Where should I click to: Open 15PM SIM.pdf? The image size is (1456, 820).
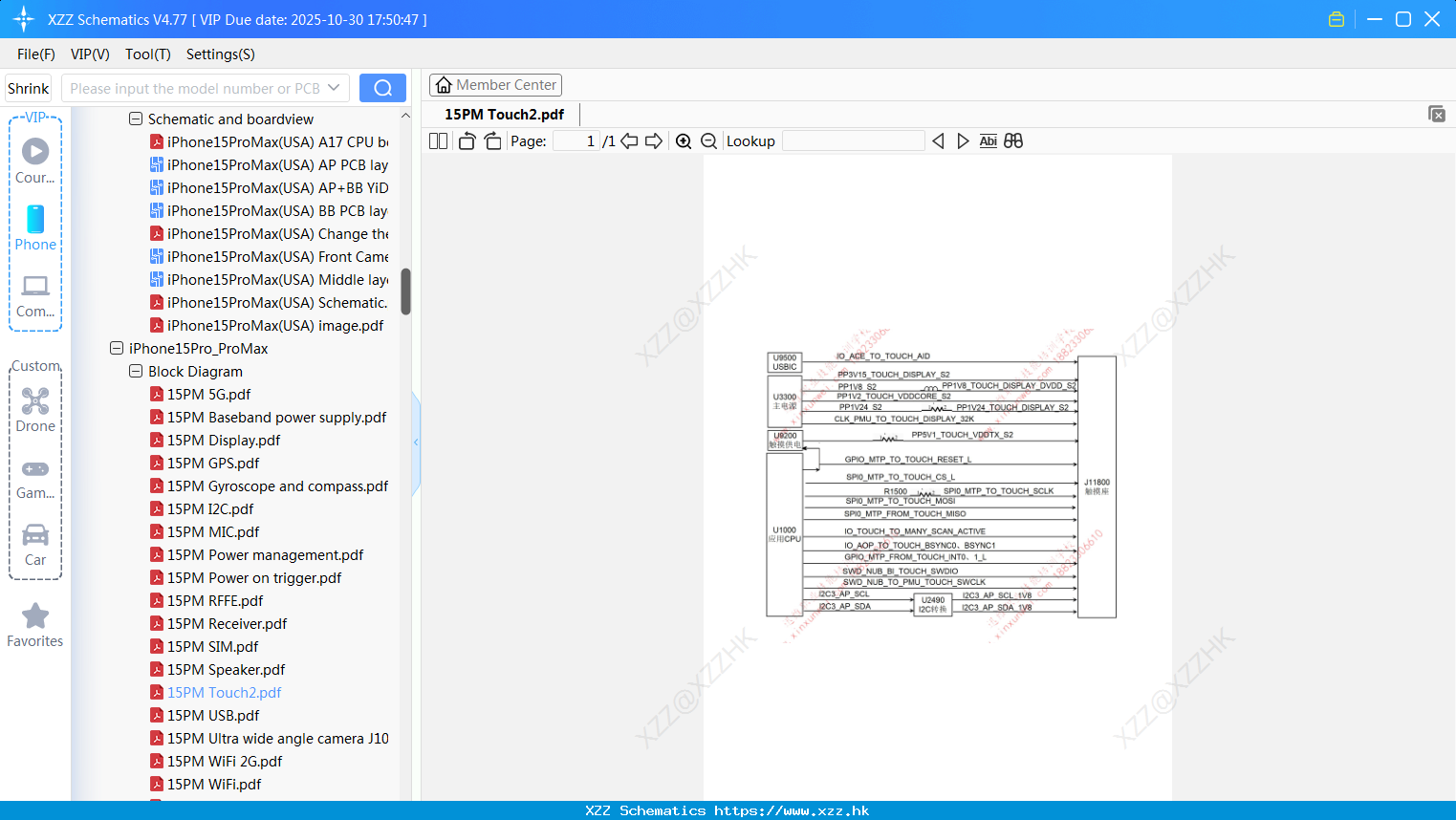pos(212,647)
